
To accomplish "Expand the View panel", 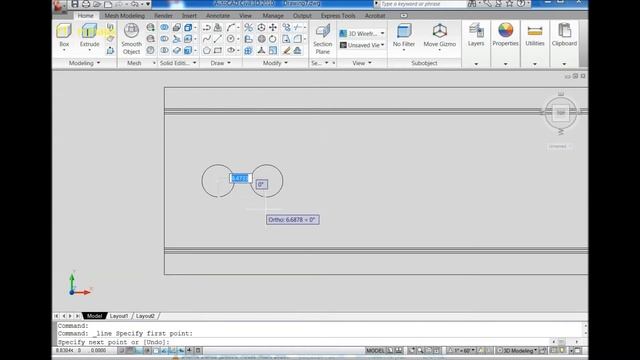I will [362, 63].
